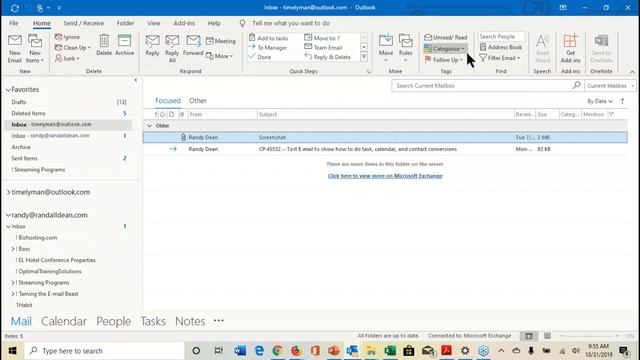
Task: Open the Follow Up flag menu
Action: click(x=444, y=60)
